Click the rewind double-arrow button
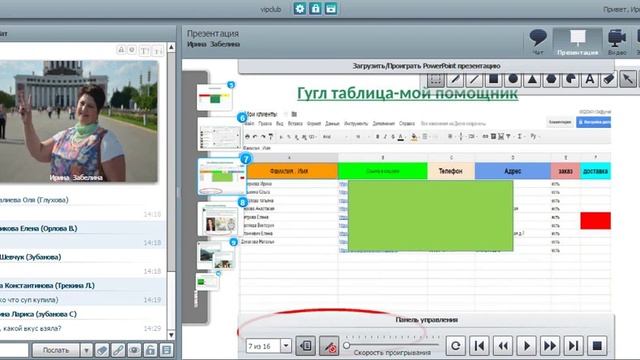The image size is (640, 360). click(x=503, y=346)
